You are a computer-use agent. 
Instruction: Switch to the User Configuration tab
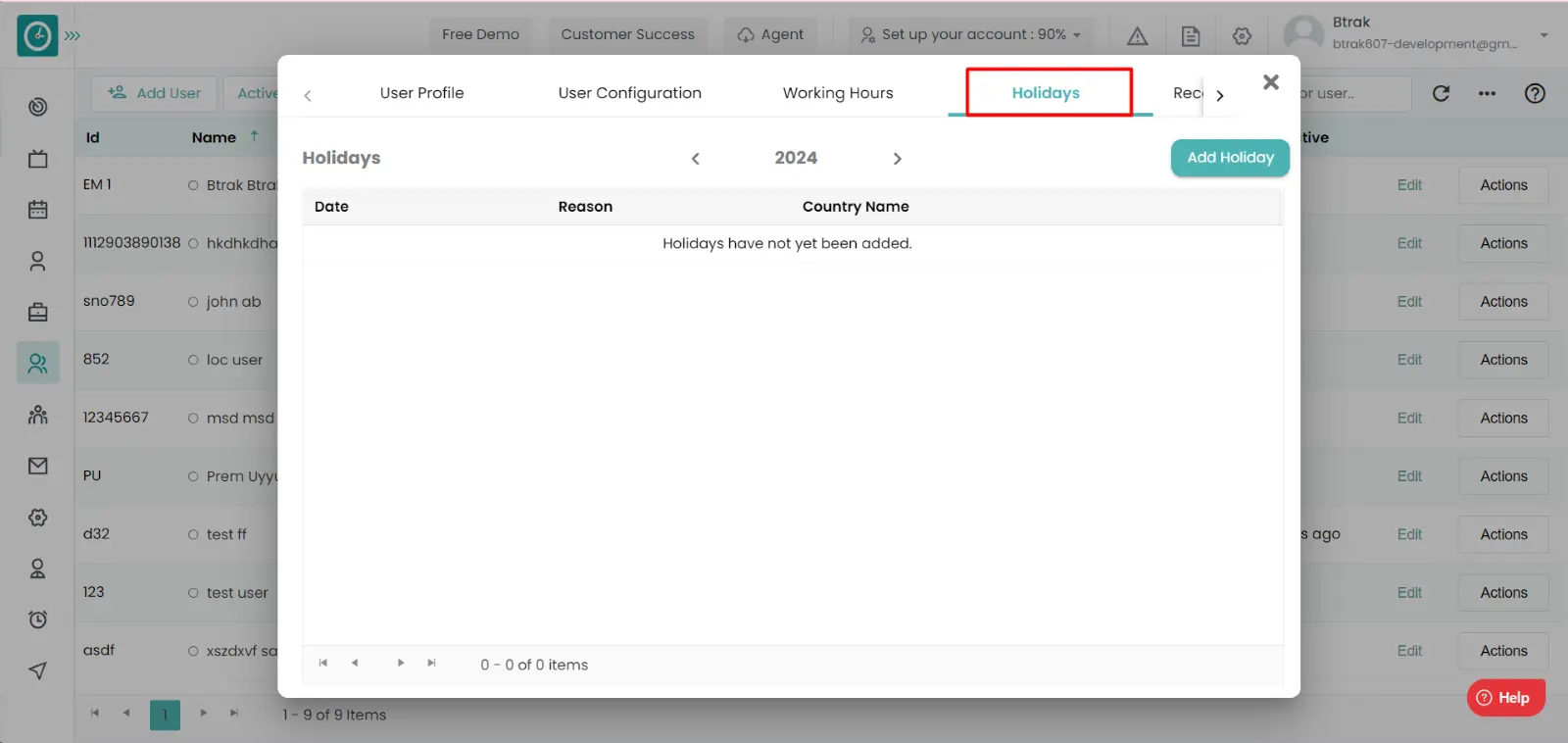pos(629,93)
